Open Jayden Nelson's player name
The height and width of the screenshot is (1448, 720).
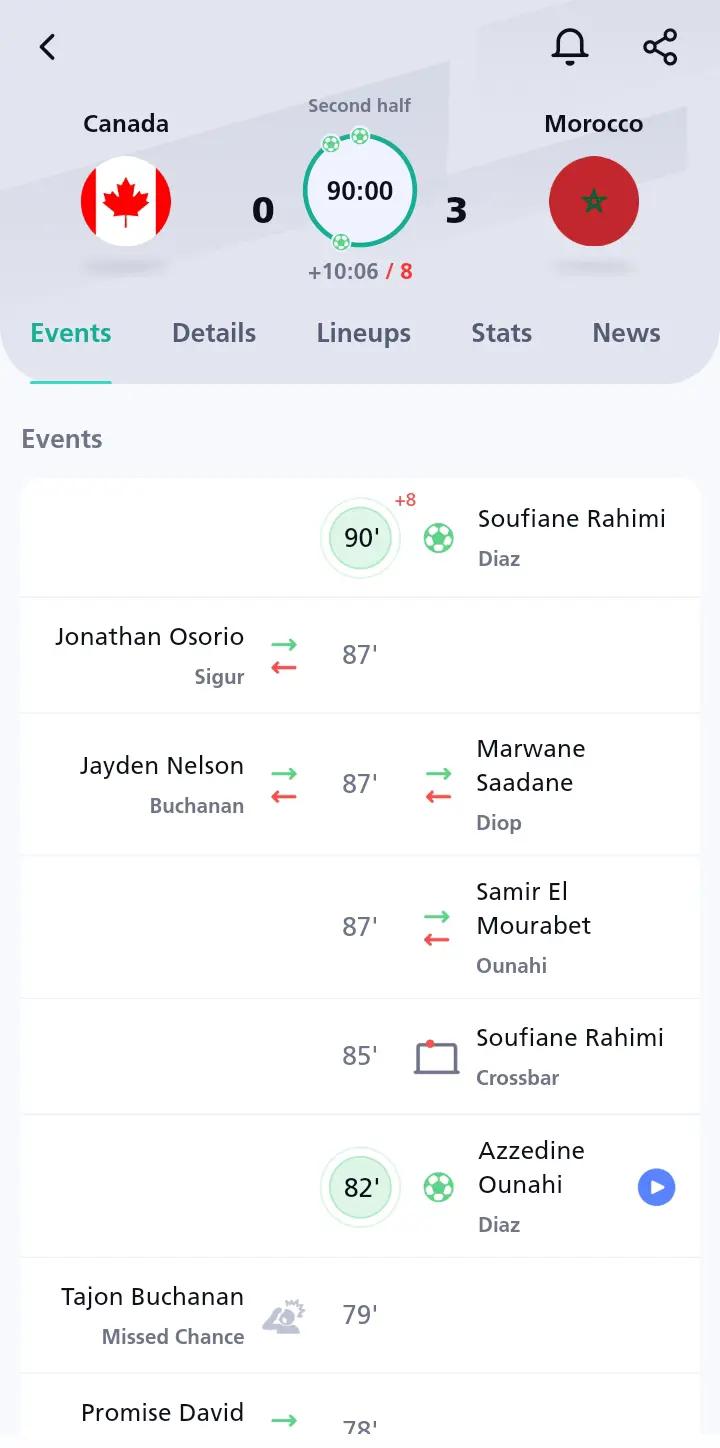coord(162,766)
